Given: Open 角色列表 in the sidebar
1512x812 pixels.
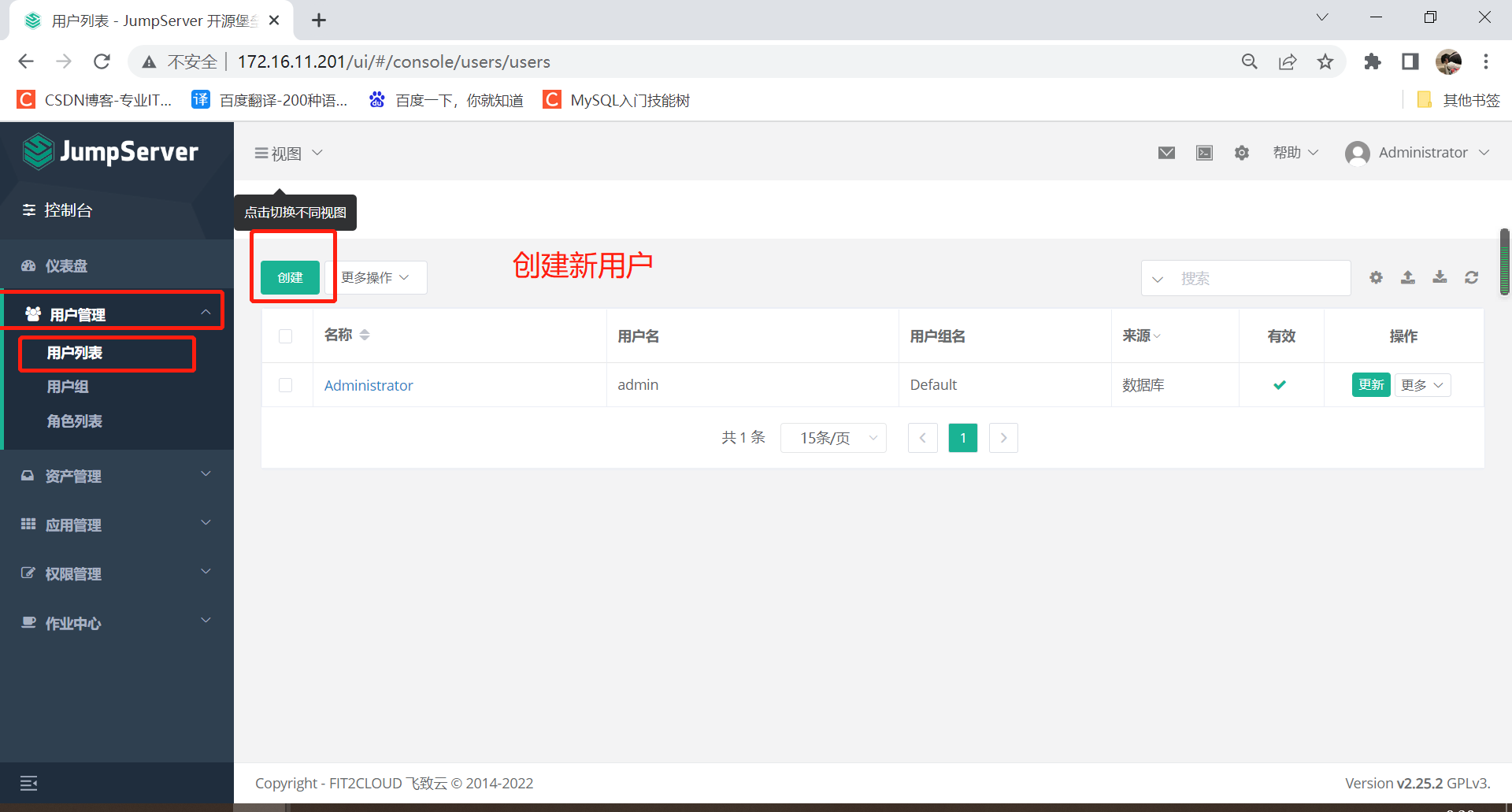Looking at the screenshot, I should click(x=75, y=421).
